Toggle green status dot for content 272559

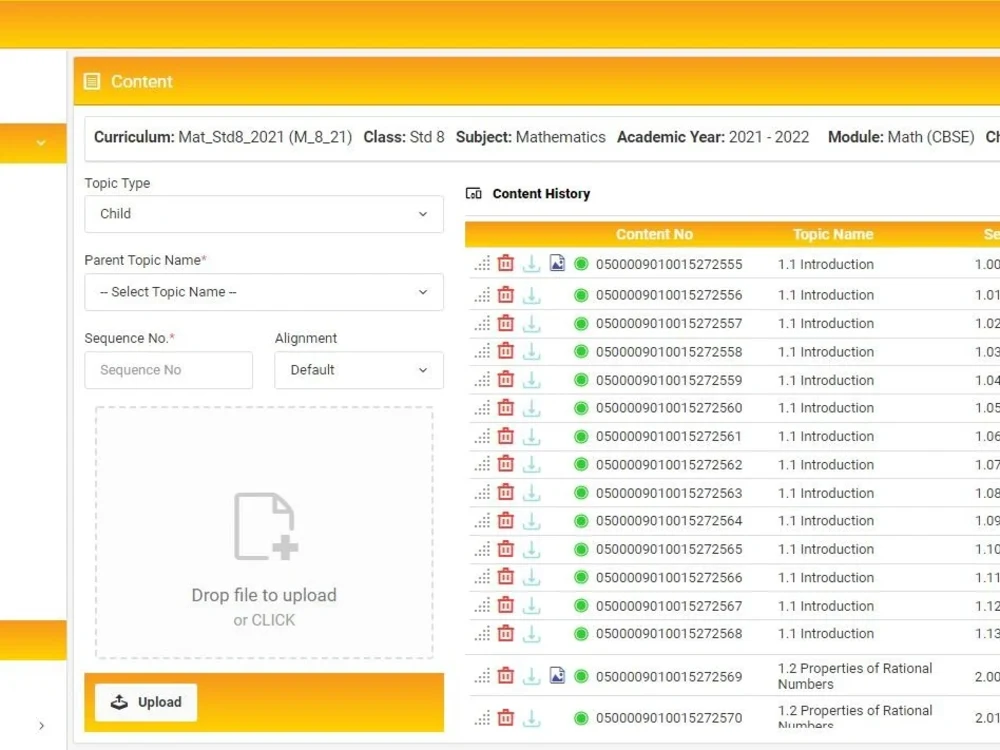(581, 380)
